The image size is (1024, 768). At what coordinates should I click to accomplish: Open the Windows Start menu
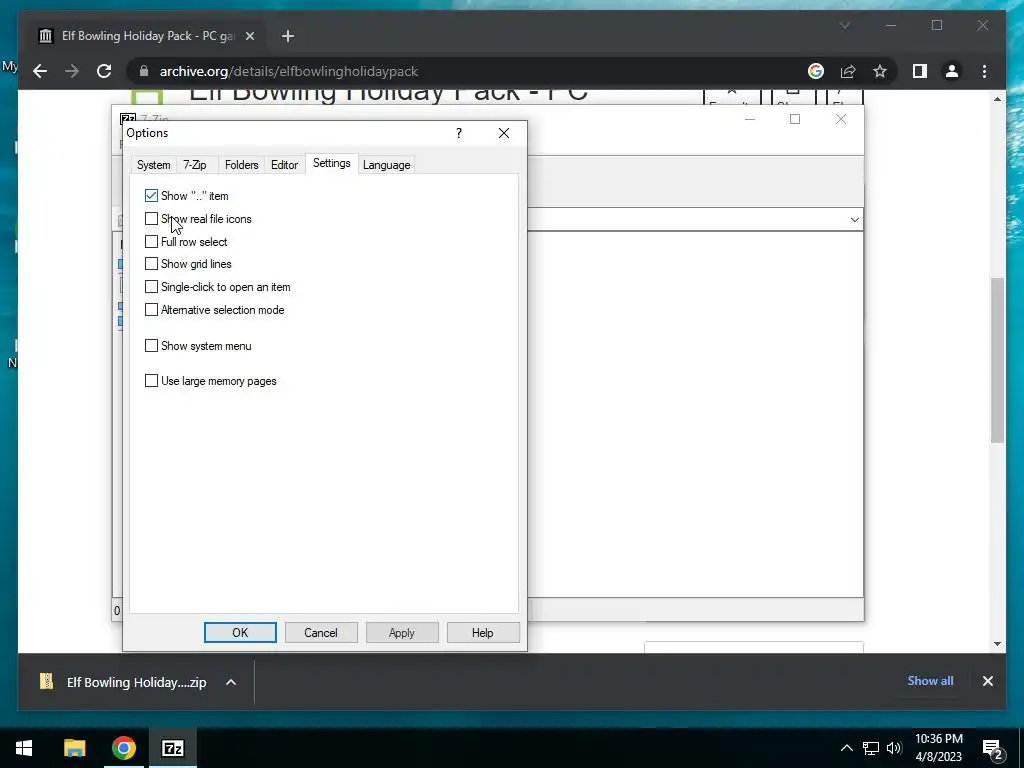click(x=24, y=748)
